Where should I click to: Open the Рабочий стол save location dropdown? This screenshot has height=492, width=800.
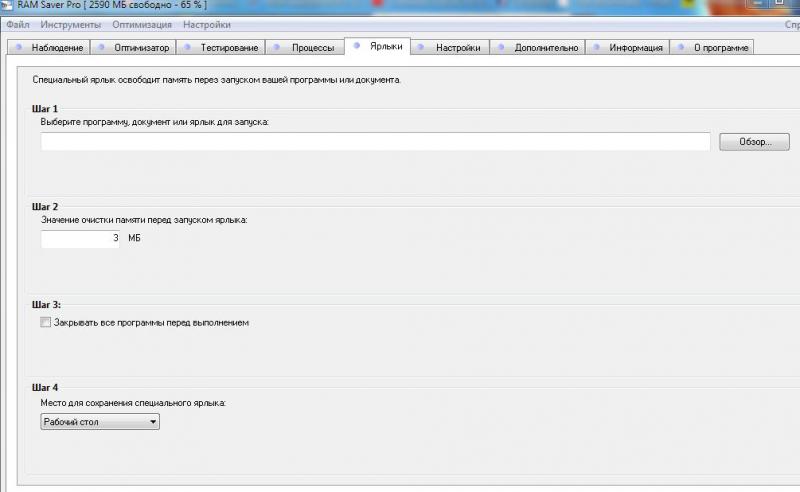(100, 422)
